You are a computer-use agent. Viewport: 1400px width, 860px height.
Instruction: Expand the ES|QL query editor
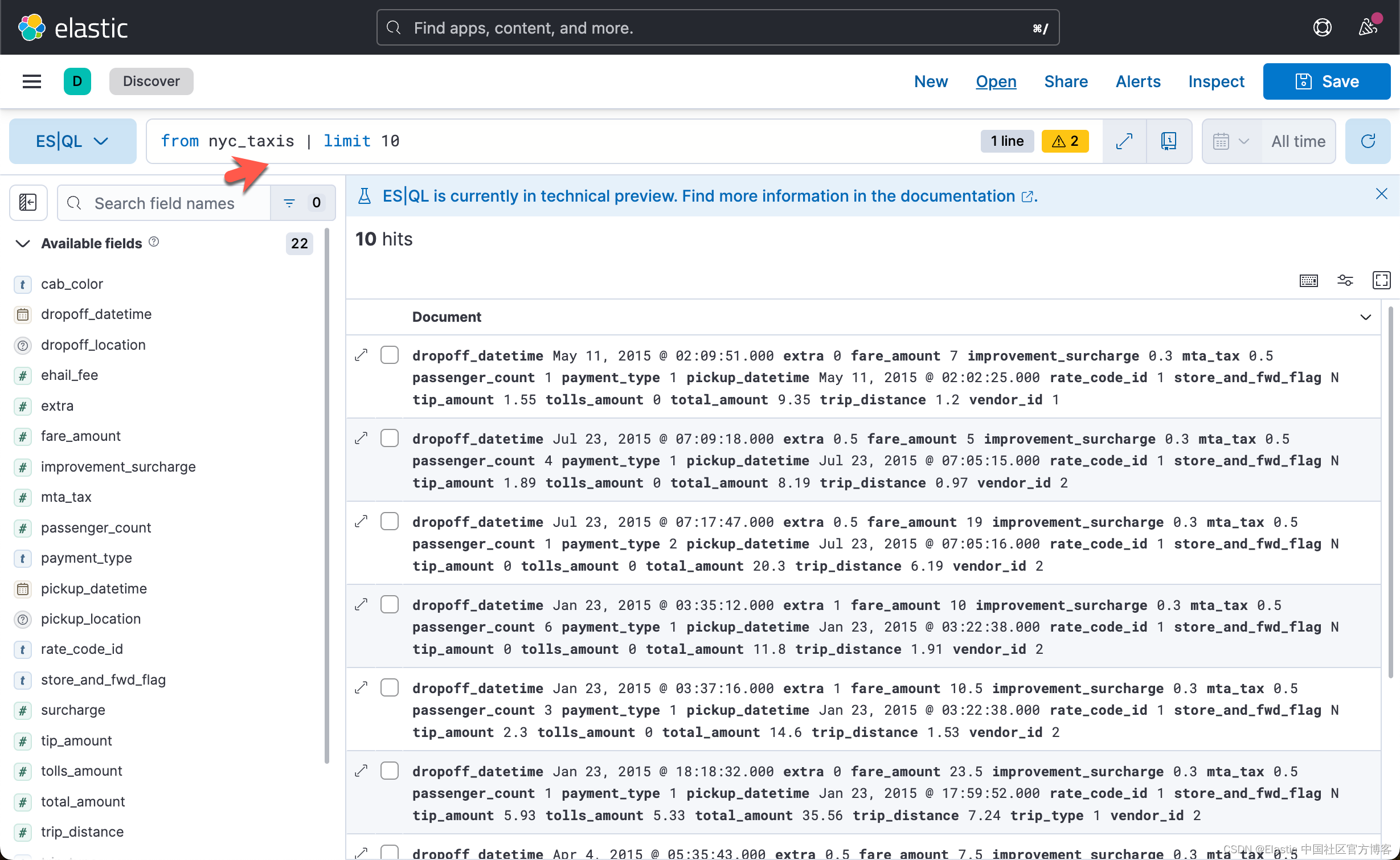1124,141
